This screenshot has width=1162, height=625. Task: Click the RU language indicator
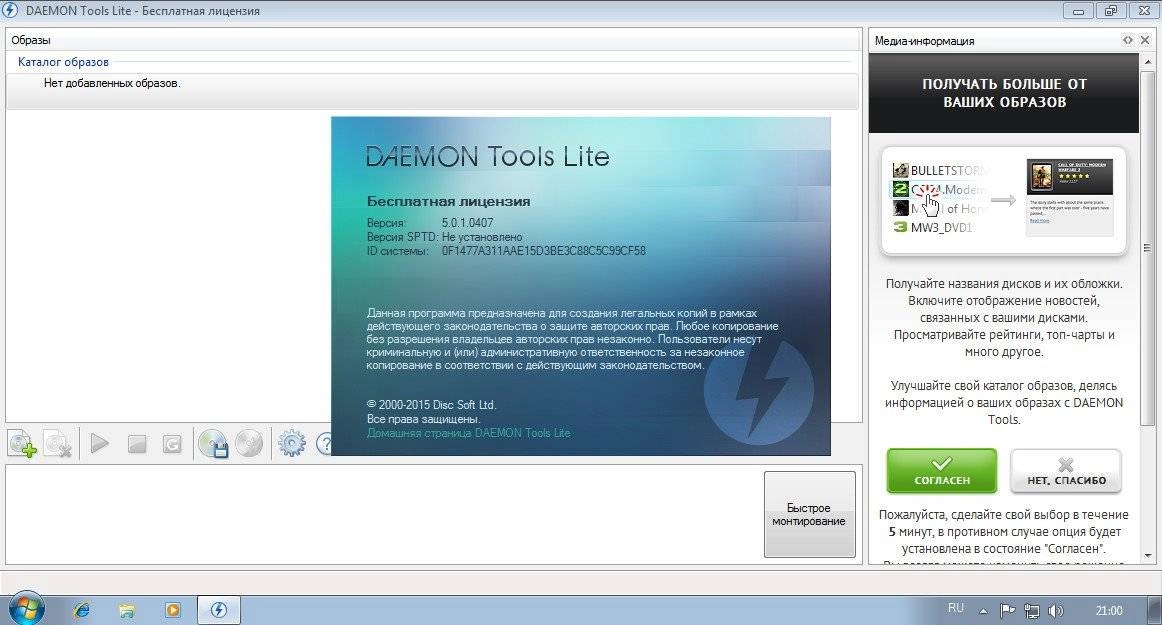[956, 608]
